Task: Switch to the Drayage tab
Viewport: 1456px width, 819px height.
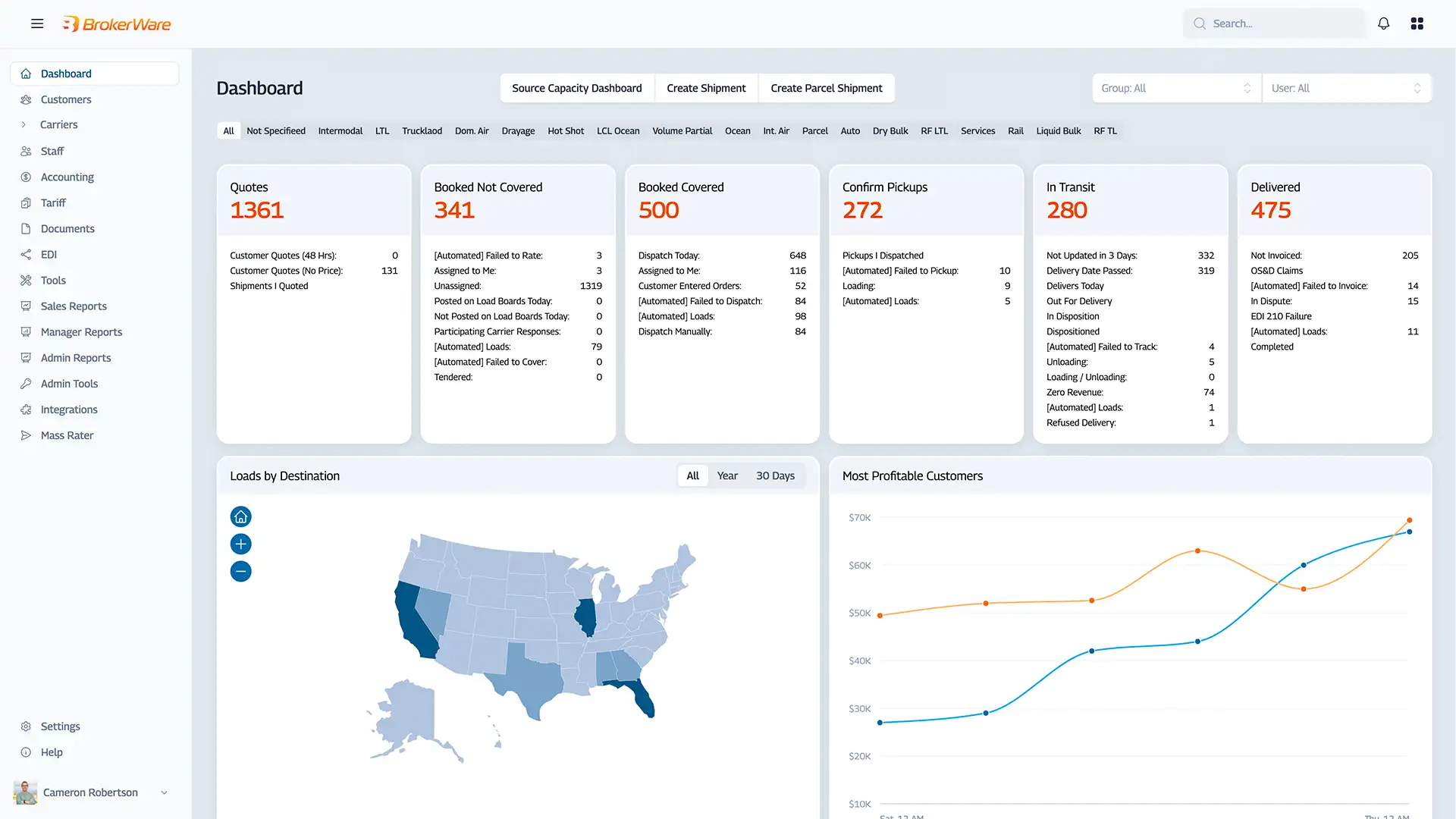Action: point(518,131)
